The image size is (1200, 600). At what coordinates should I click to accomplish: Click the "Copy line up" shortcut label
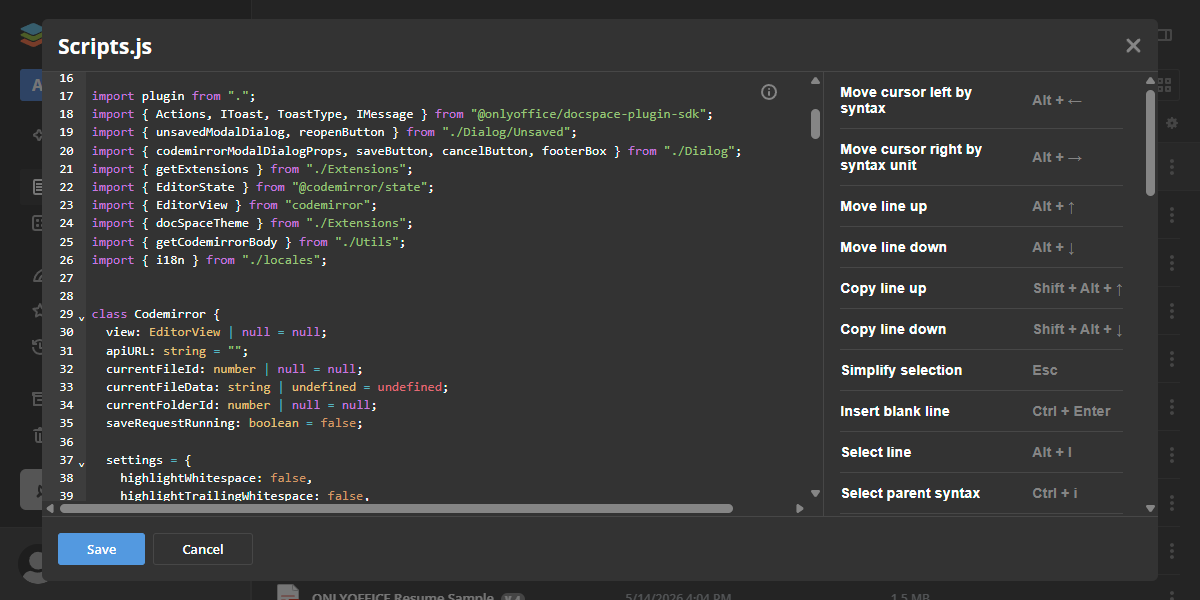[883, 288]
